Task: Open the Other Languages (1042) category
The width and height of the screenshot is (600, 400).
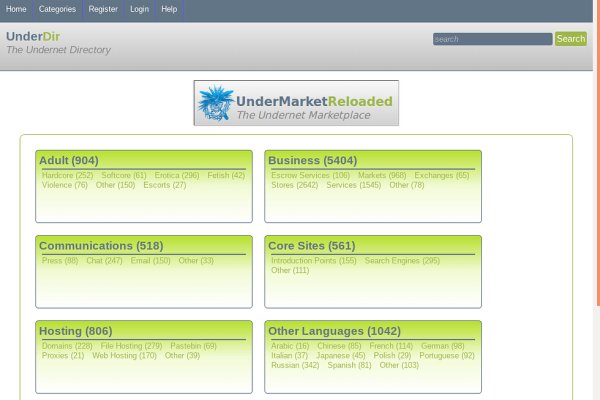Action: [334, 331]
